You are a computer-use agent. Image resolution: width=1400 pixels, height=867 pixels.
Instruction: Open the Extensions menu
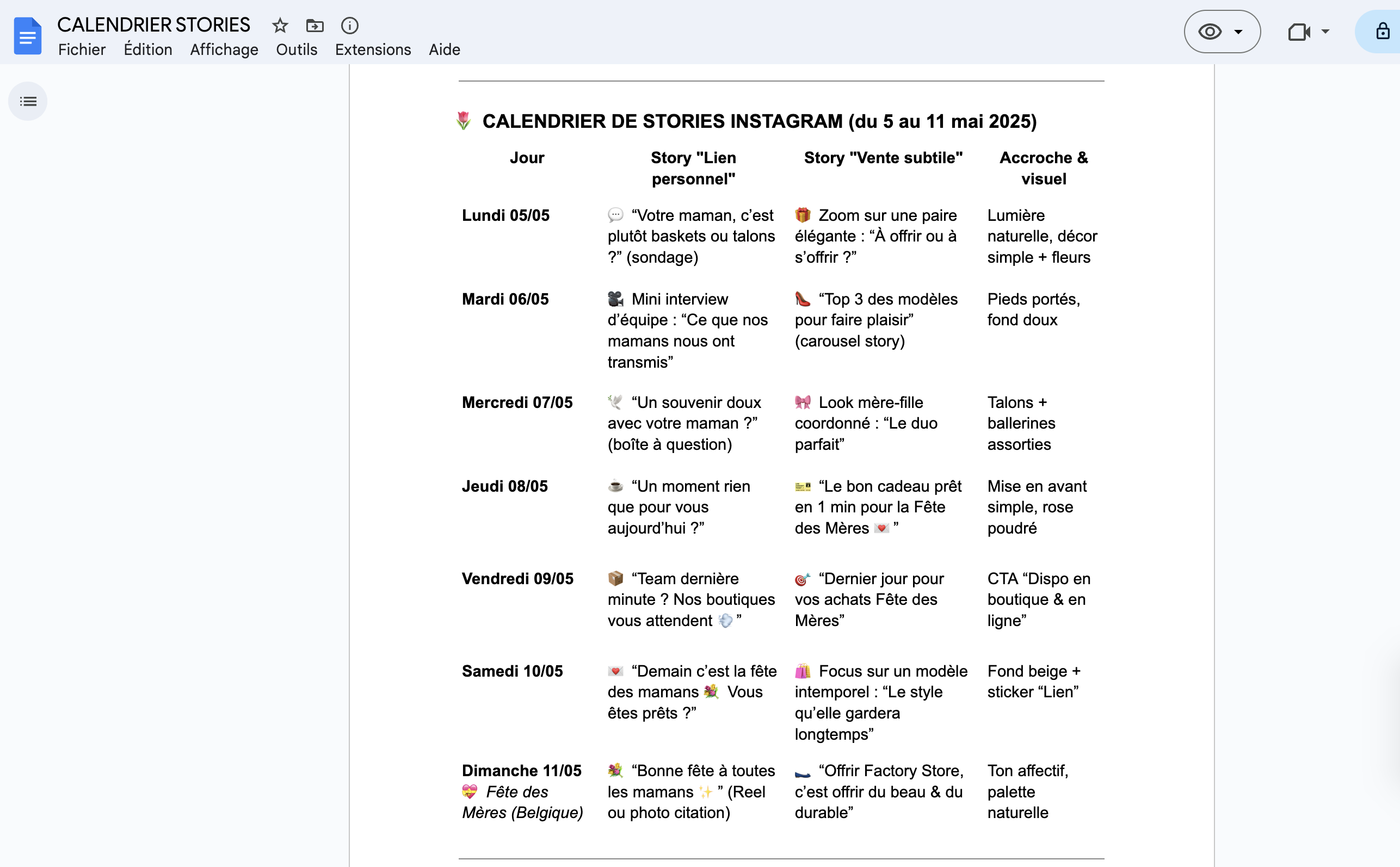click(x=373, y=50)
